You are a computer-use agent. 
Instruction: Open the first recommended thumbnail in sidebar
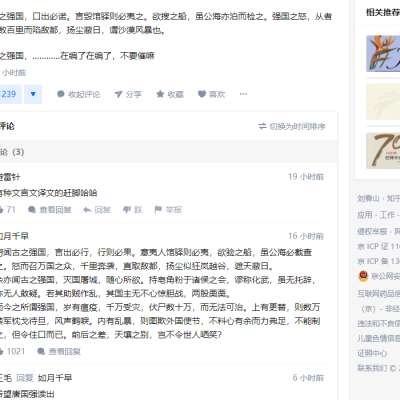tap(383, 53)
